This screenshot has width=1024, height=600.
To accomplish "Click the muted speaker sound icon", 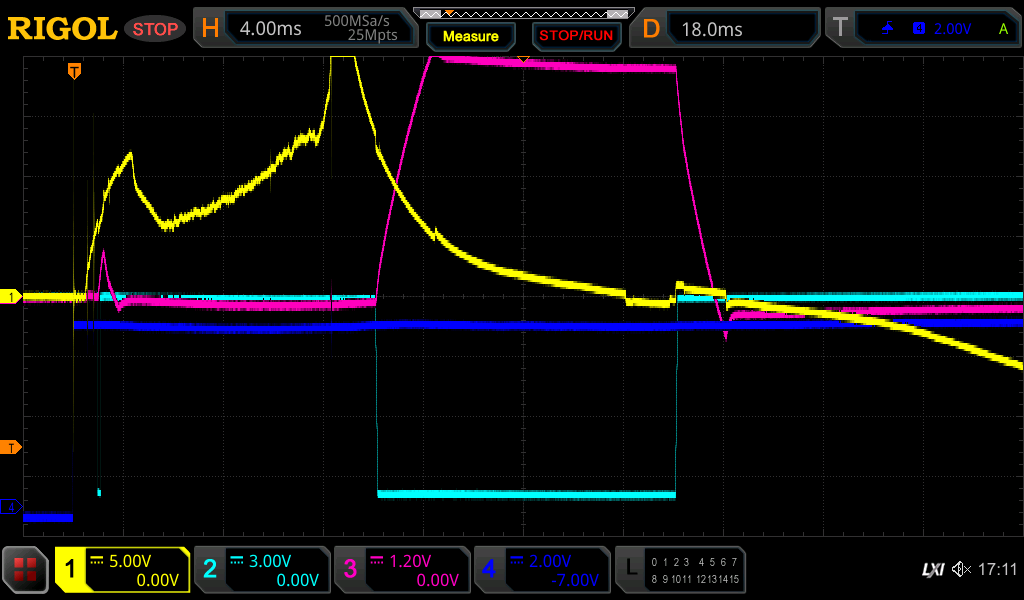I will (961, 570).
